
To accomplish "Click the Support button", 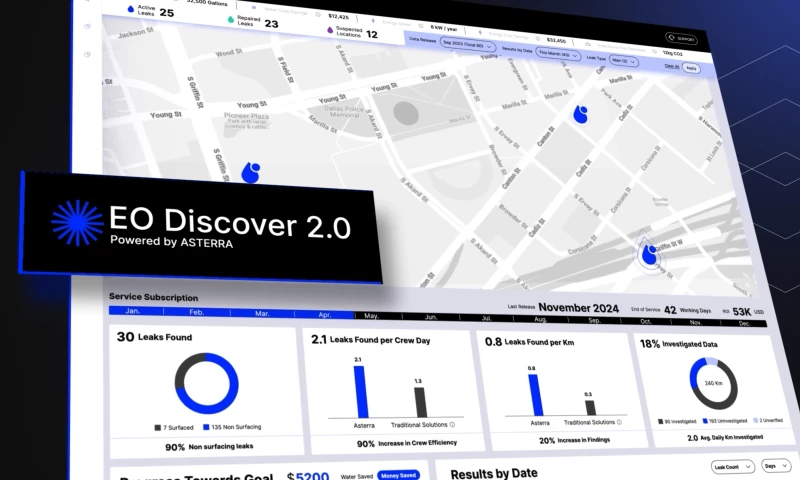I will click(x=681, y=39).
